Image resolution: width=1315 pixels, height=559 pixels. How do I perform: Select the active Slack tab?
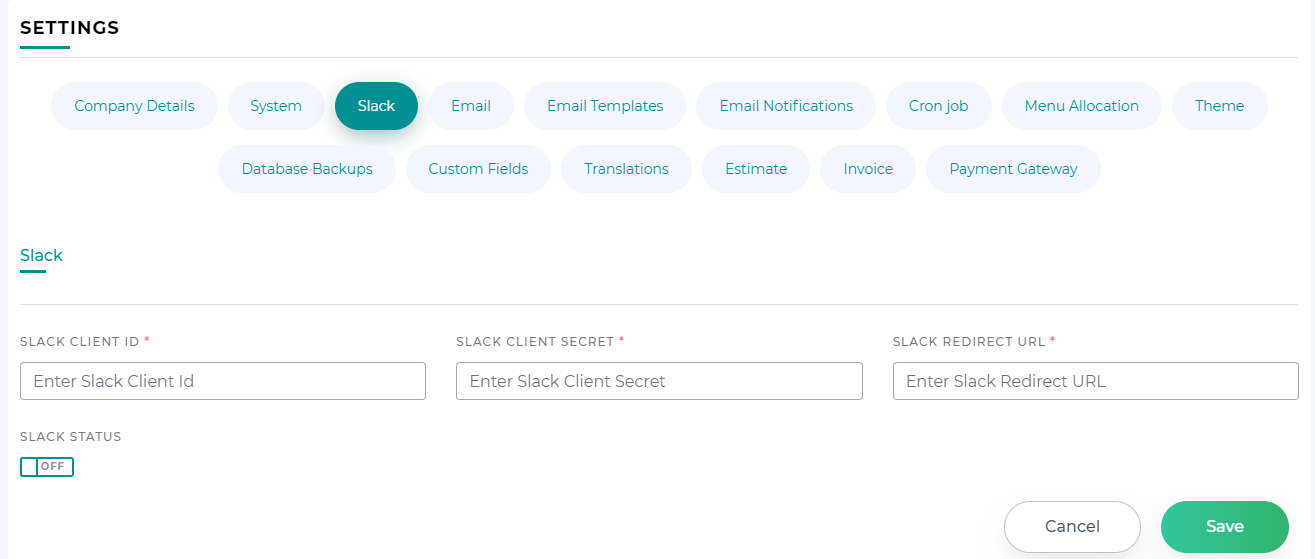376,106
